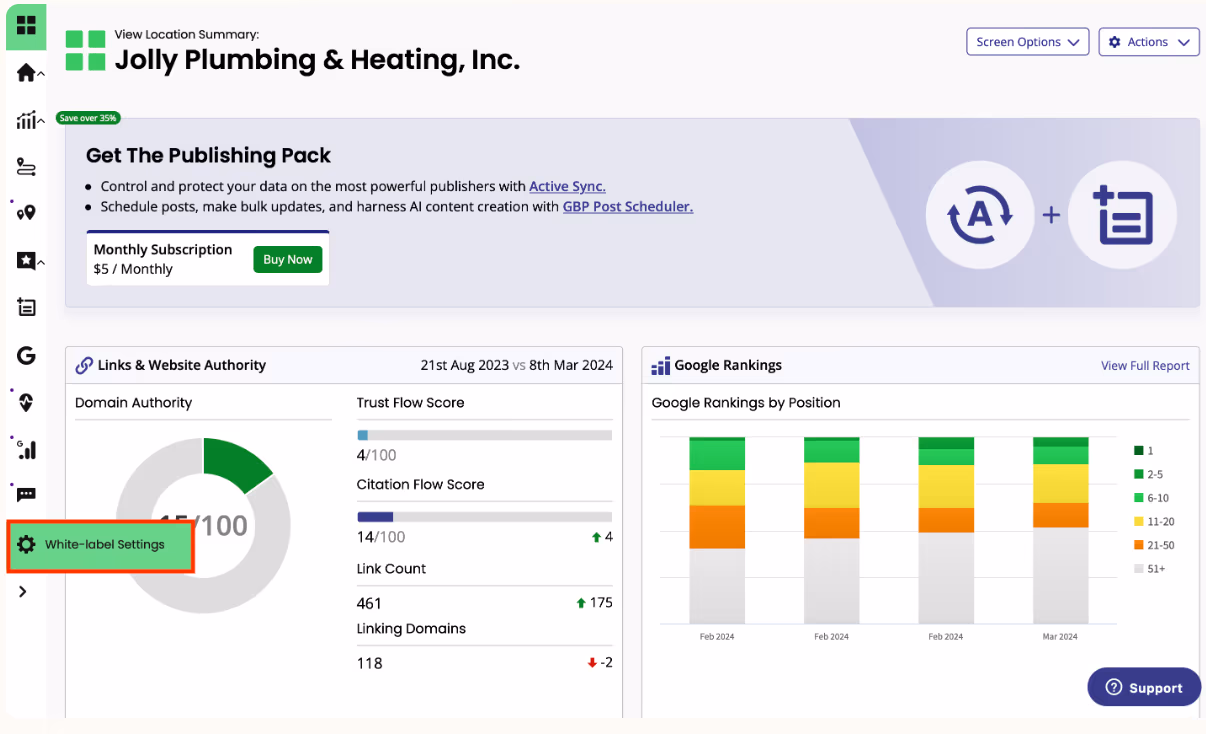Open the bar chart reports sidebar icon

pos(25,120)
